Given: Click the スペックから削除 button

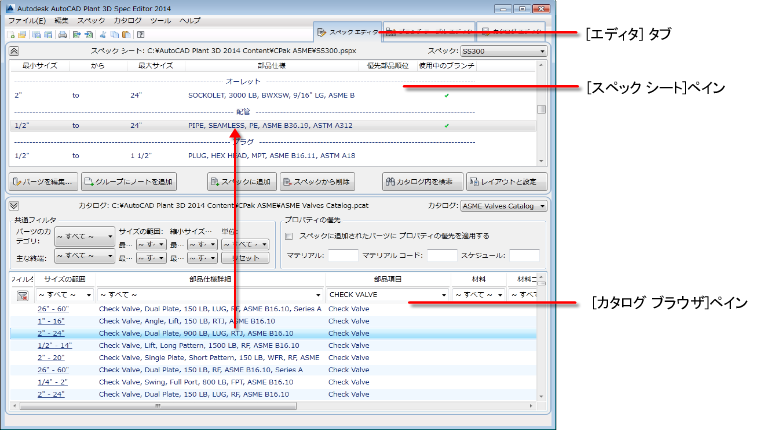Looking at the screenshot, I should point(317,182).
